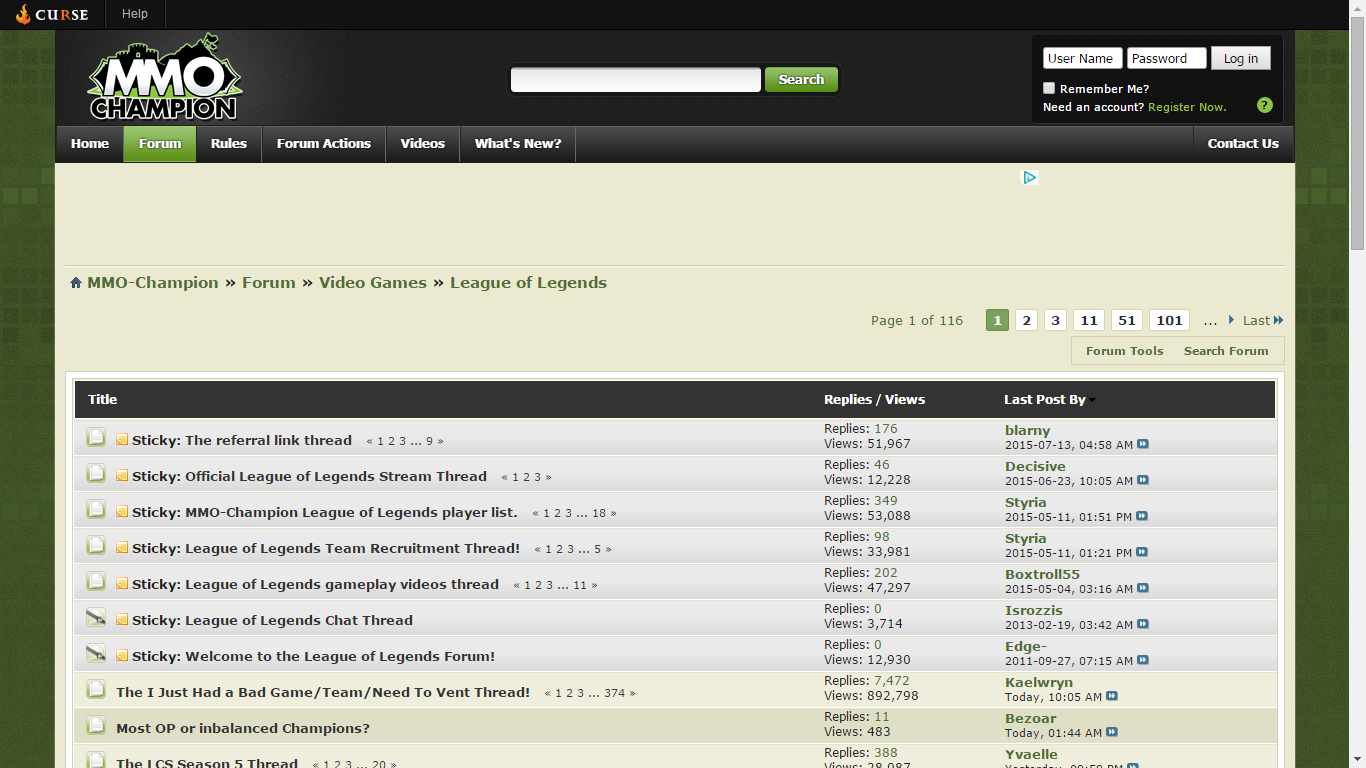Toggle the Remember Me checkbox

(1049, 88)
